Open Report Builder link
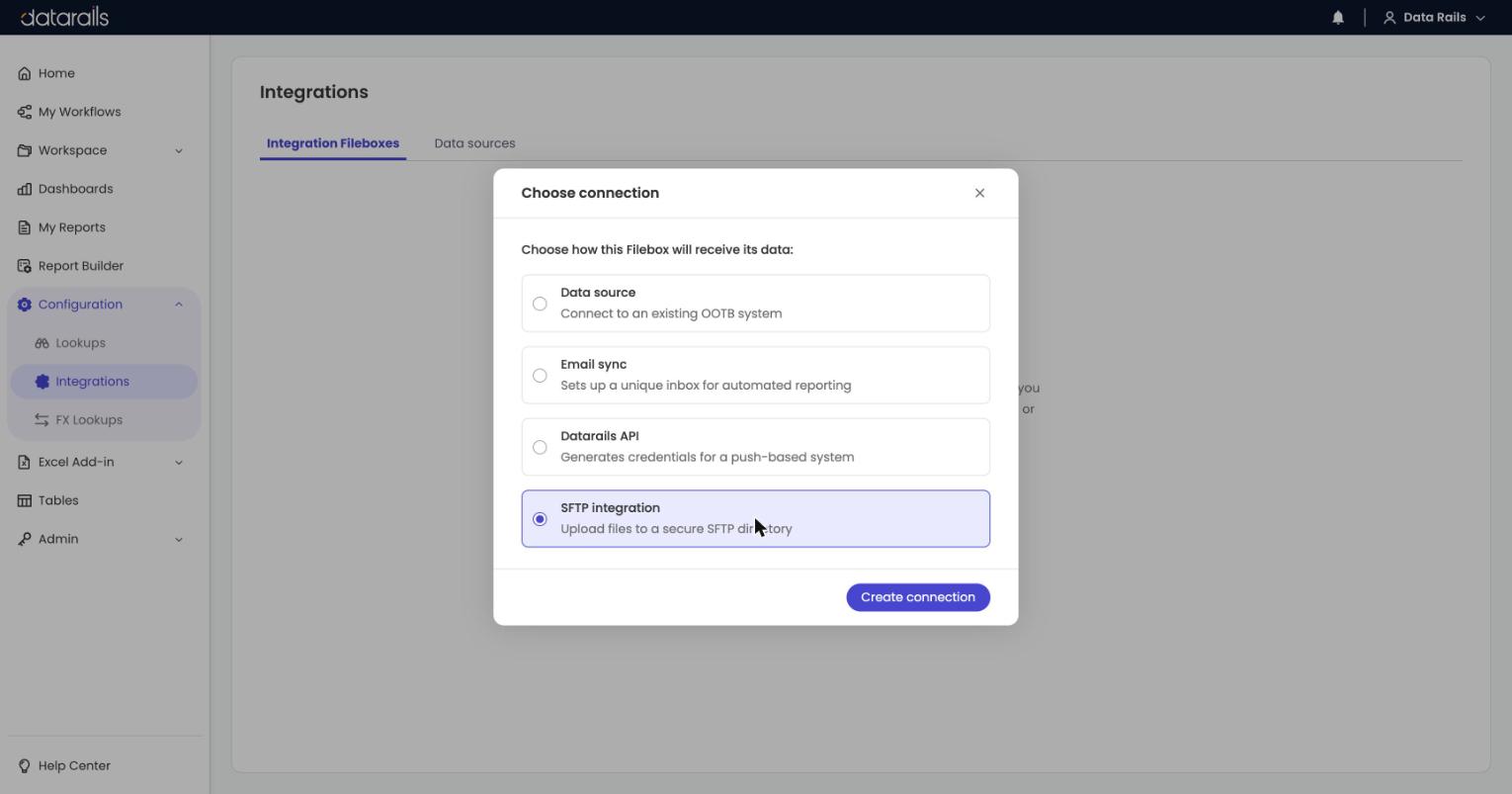Image resolution: width=1512 pixels, height=794 pixels. [81, 266]
